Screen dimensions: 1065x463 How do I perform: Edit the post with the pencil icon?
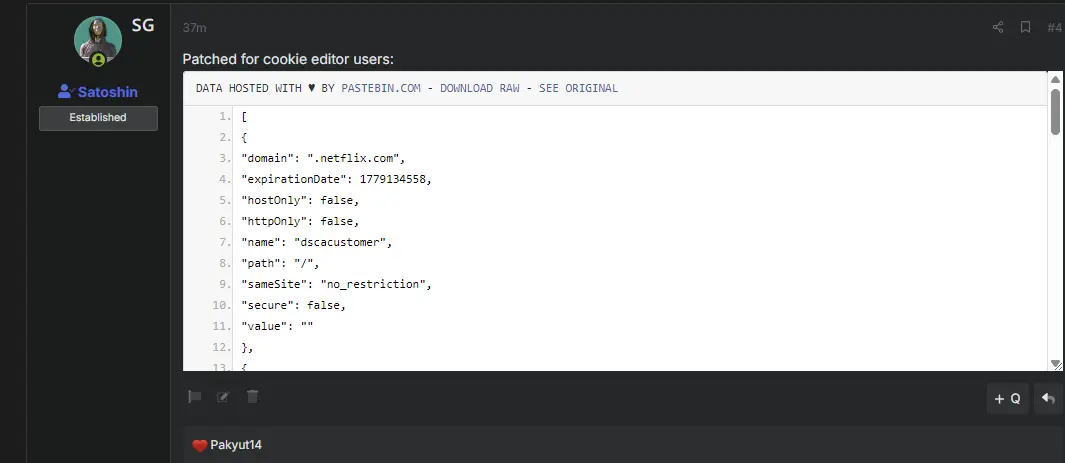coord(223,397)
